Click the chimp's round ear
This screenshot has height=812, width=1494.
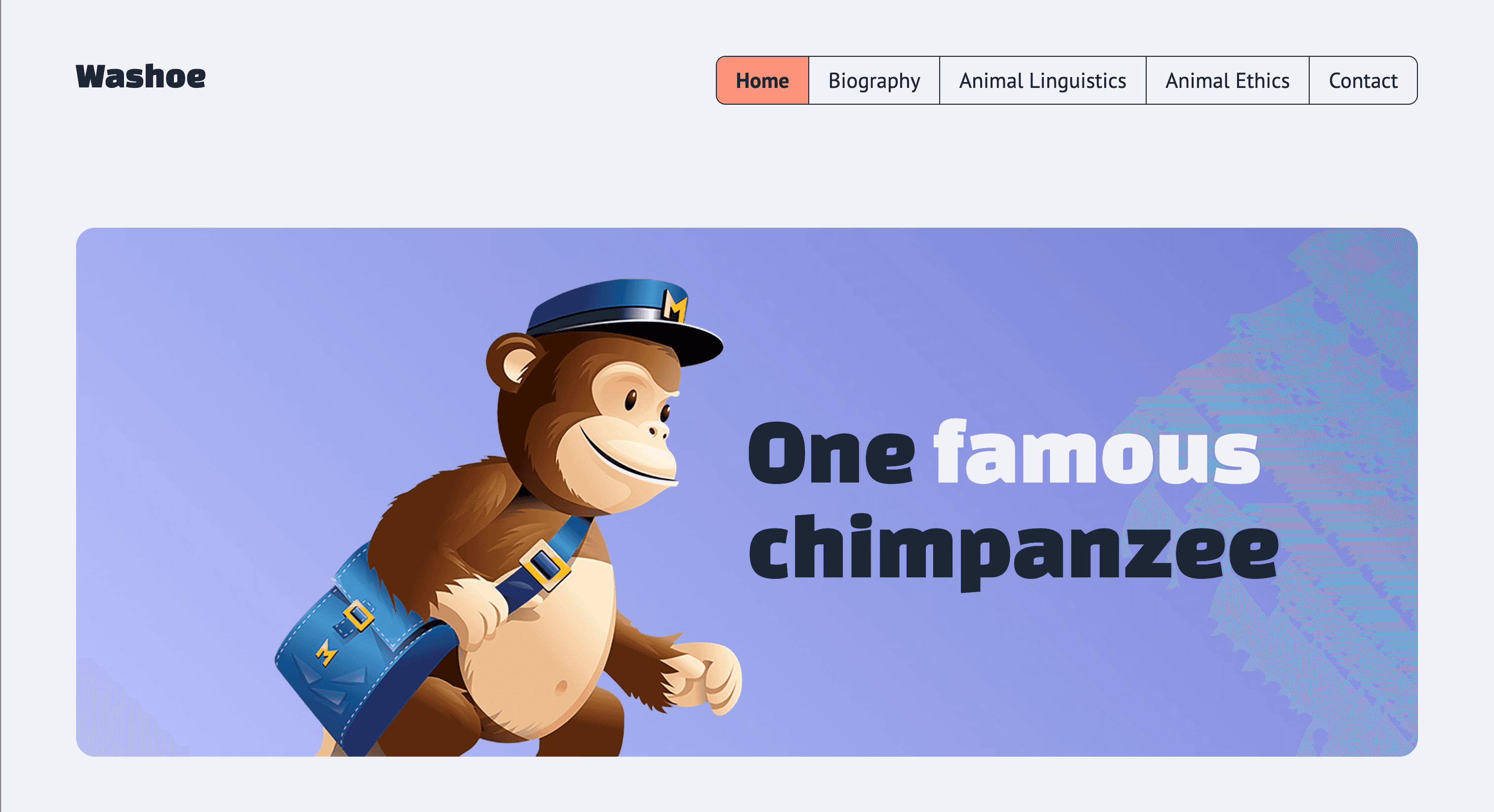pos(513,363)
